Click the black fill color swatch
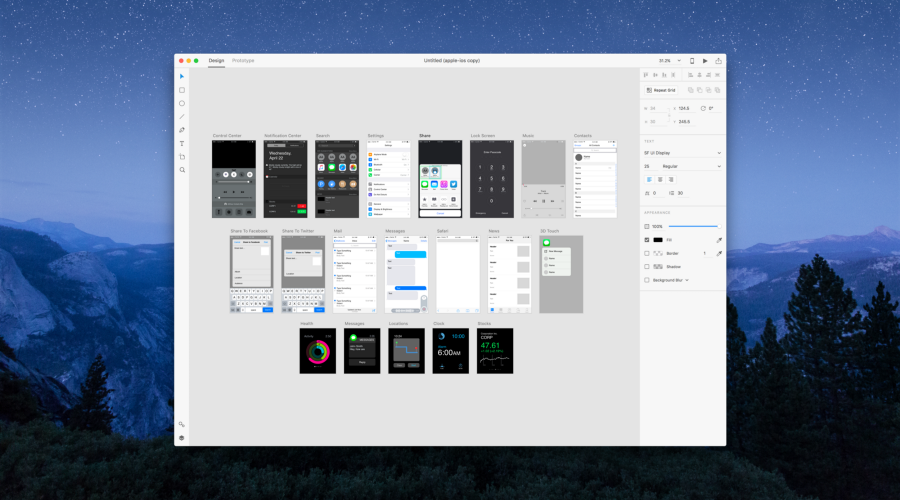This screenshot has height=500, width=900. tap(658, 240)
